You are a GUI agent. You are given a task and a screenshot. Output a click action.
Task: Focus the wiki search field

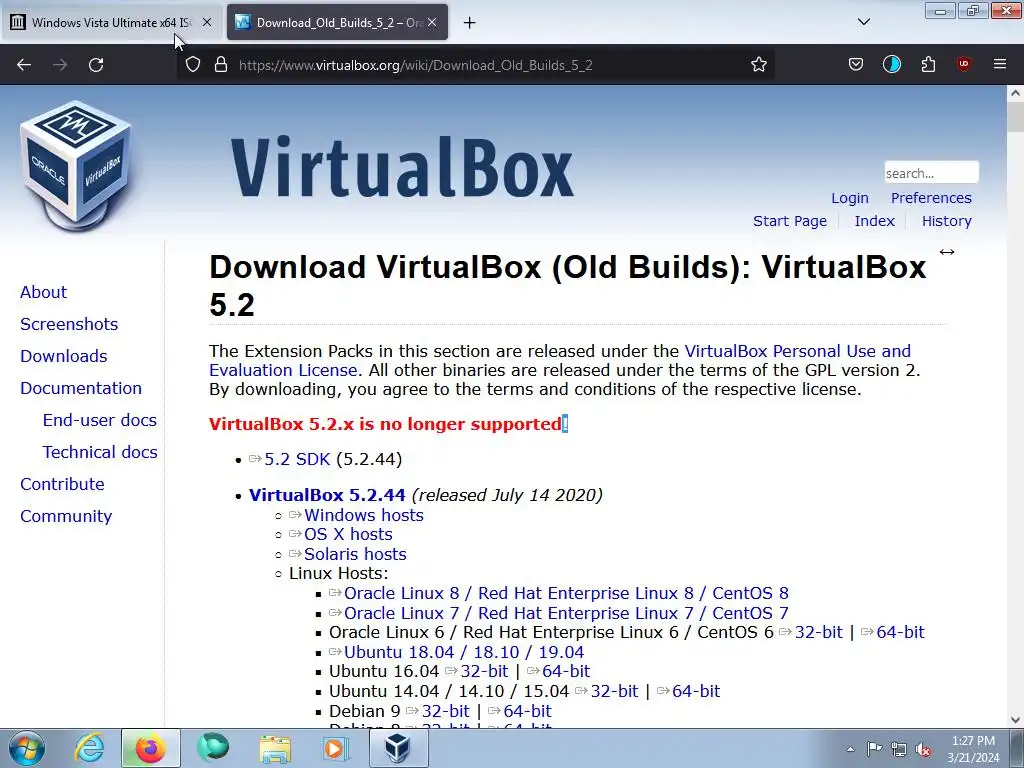(931, 173)
